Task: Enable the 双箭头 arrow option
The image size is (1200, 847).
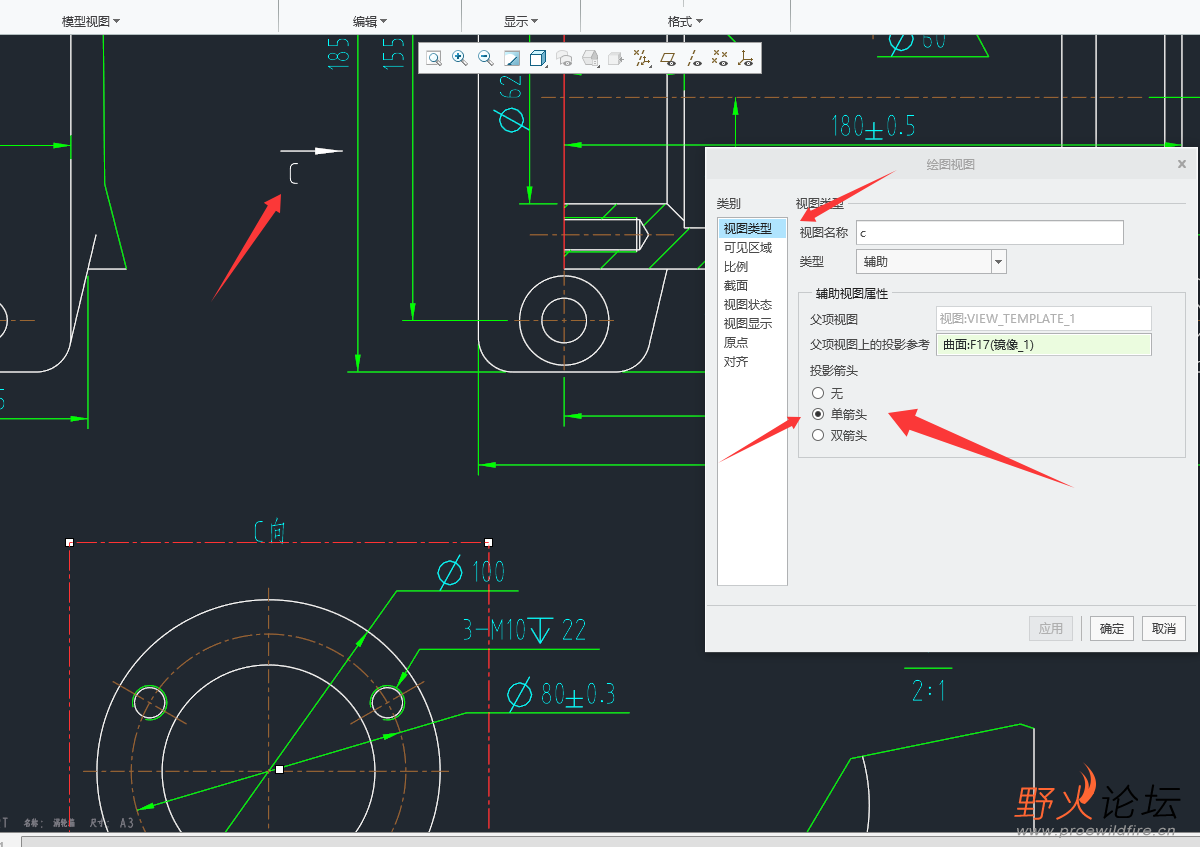Action: [x=817, y=435]
